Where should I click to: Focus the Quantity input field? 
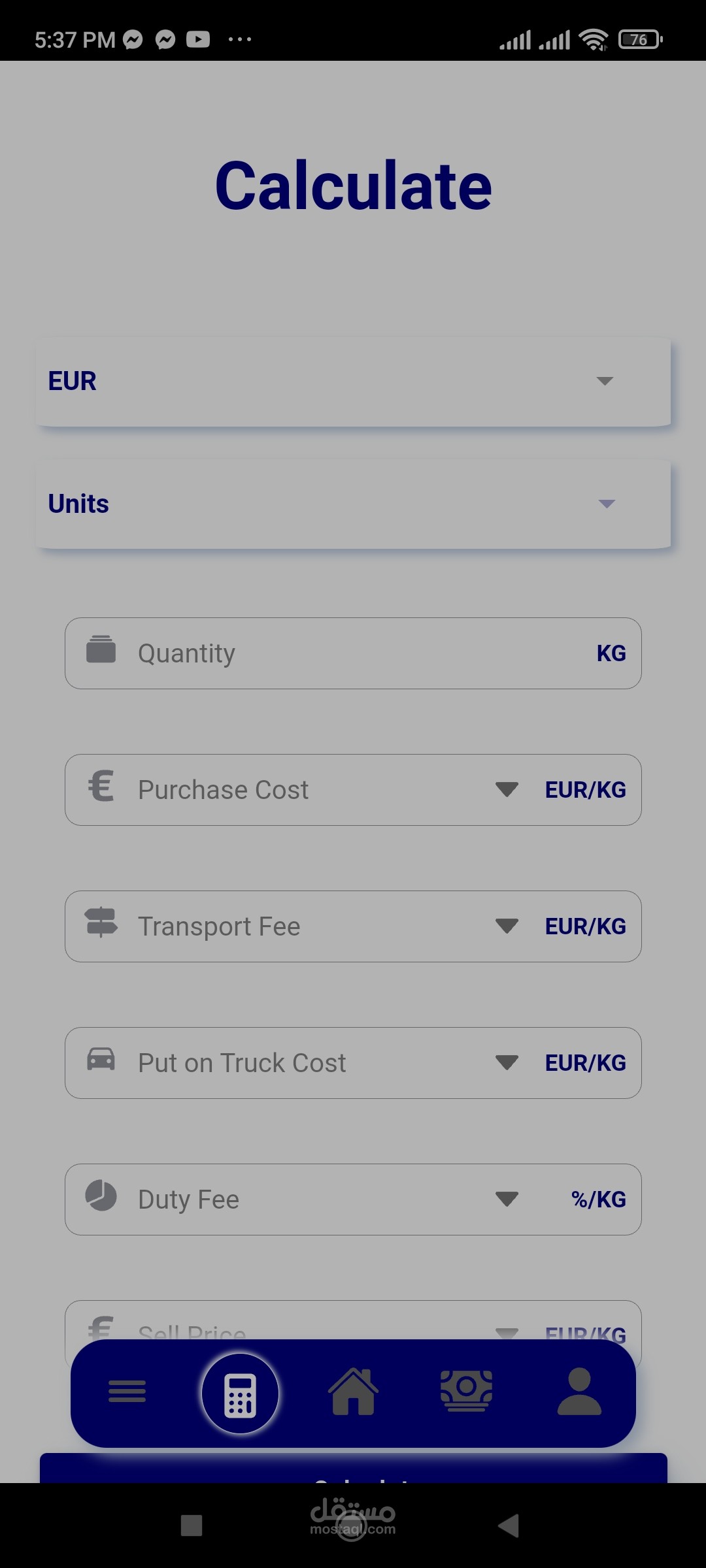[353, 653]
